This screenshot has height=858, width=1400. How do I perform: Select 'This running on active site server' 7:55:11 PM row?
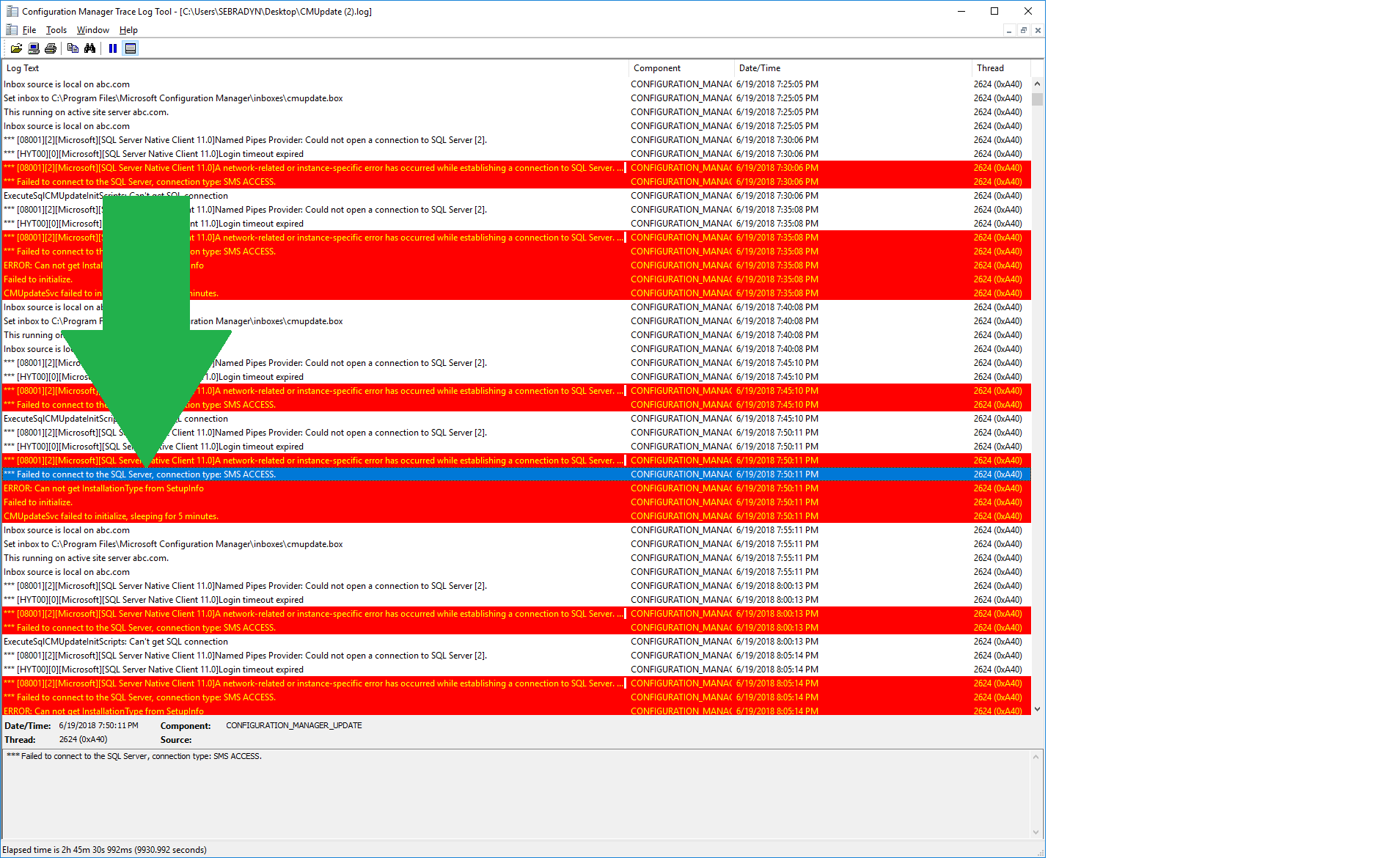[x=516, y=558]
